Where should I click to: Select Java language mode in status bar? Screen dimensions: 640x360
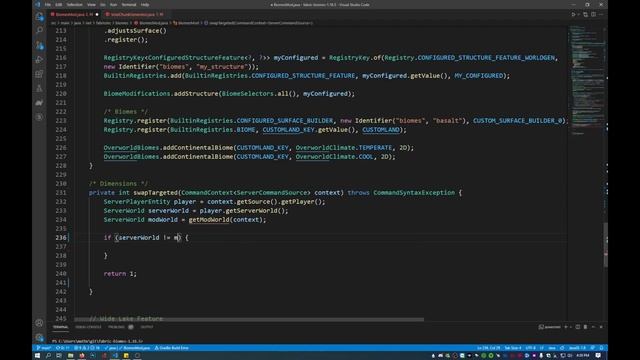point(552,348)
